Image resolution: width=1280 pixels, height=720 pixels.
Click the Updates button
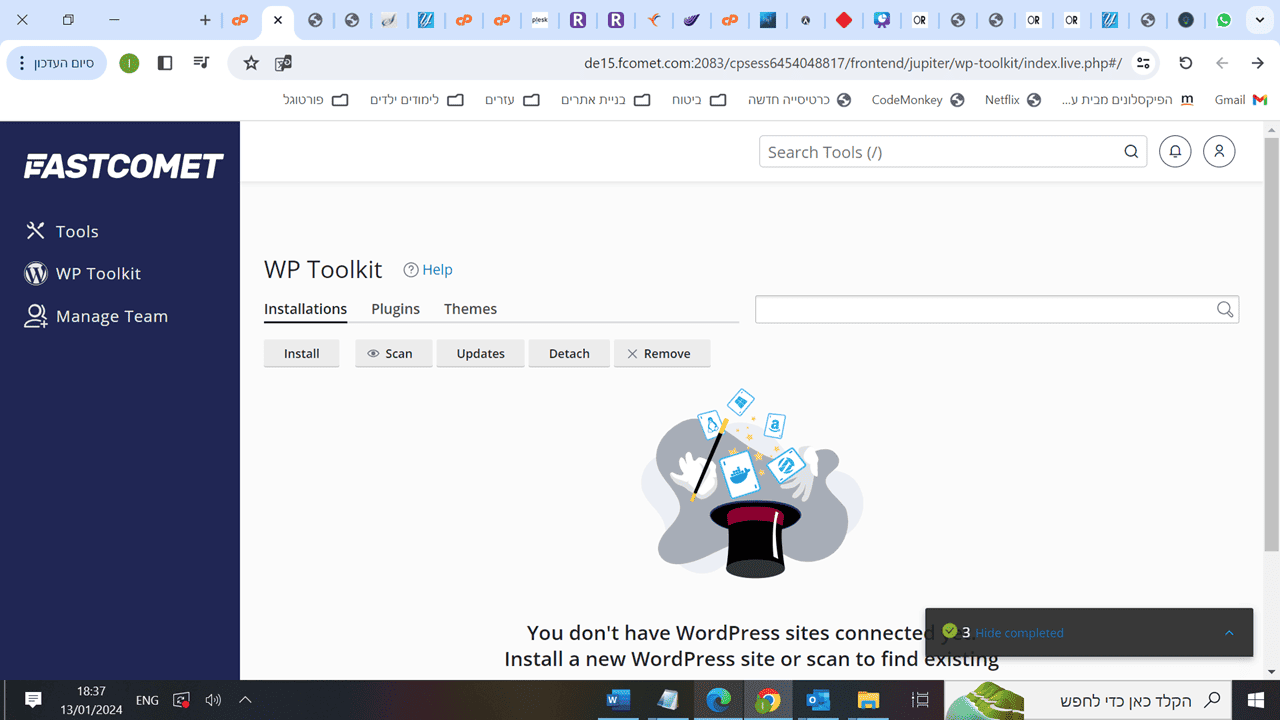[481, 353]
